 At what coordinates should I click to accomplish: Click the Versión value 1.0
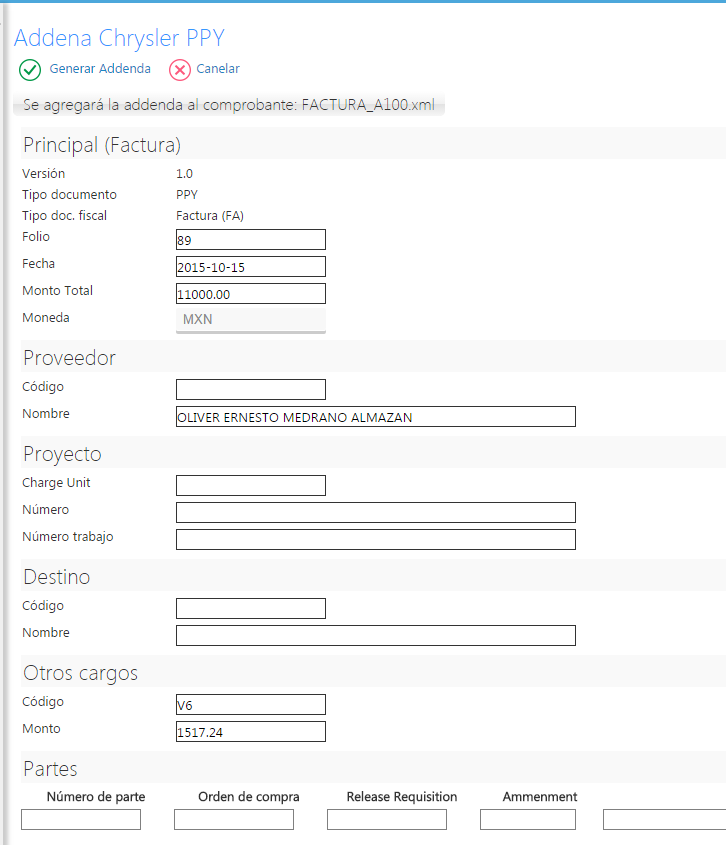184,174
